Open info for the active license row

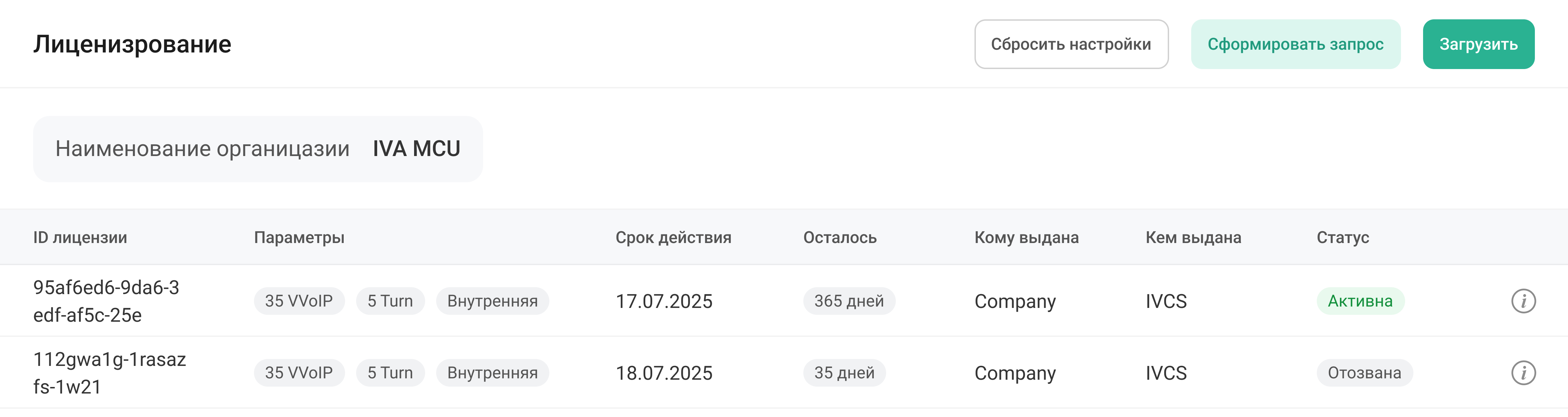click(1523, 301)
